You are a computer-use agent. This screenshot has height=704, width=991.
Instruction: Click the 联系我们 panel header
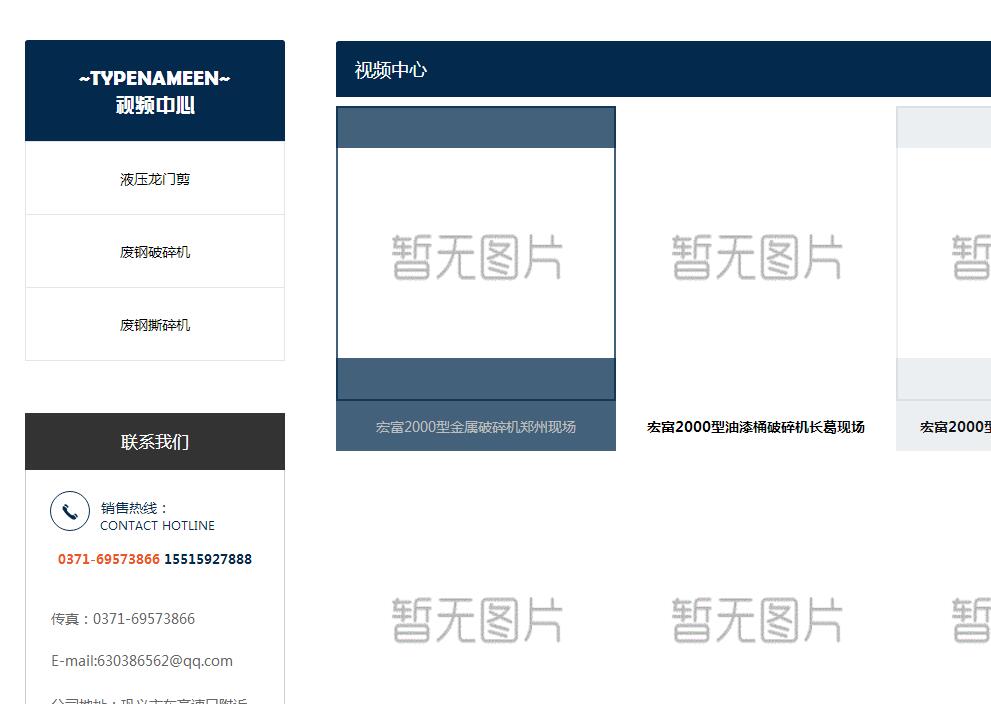pyautogui.click(x=155, y=442)
